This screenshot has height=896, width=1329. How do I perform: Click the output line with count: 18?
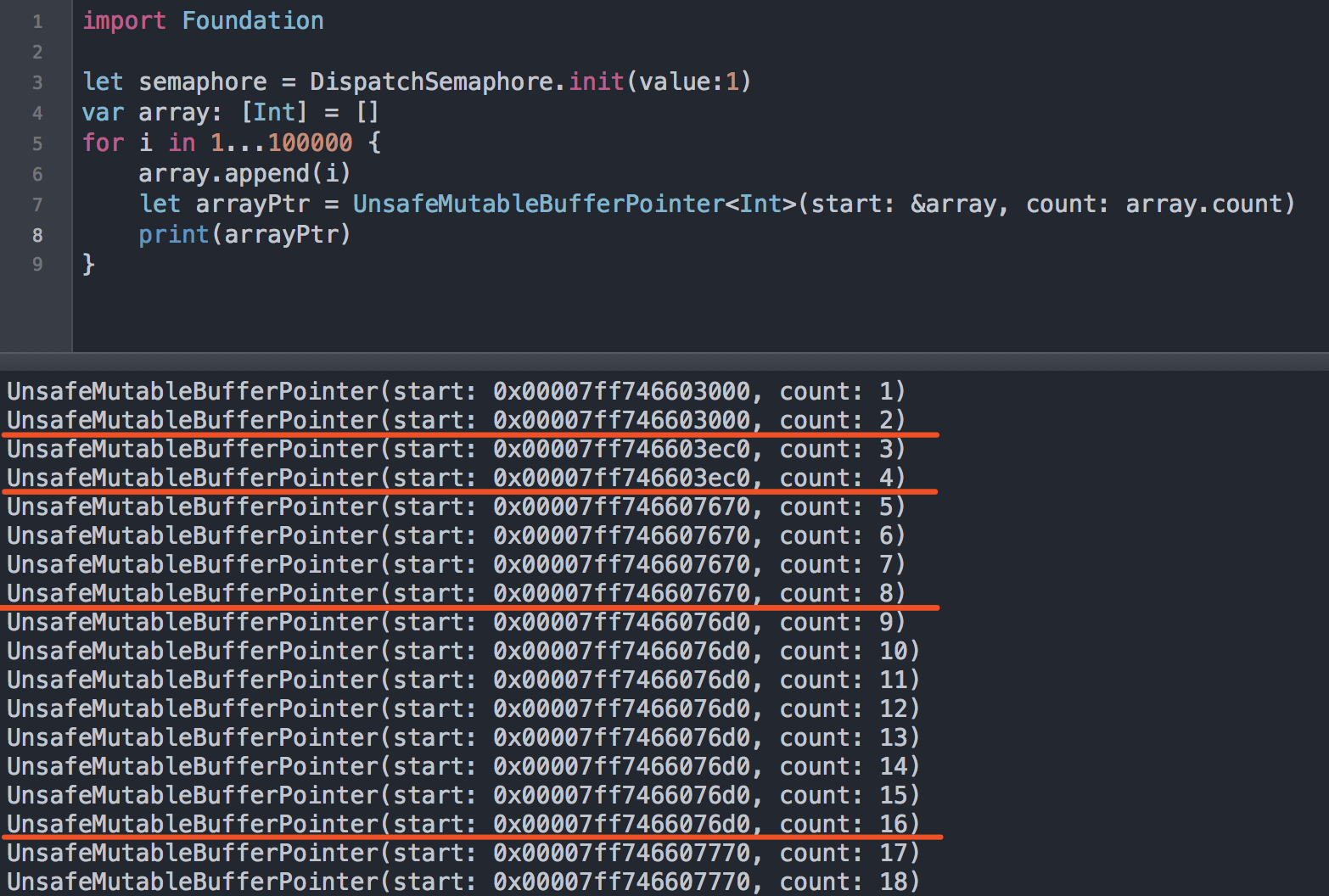tap(463, 882)
